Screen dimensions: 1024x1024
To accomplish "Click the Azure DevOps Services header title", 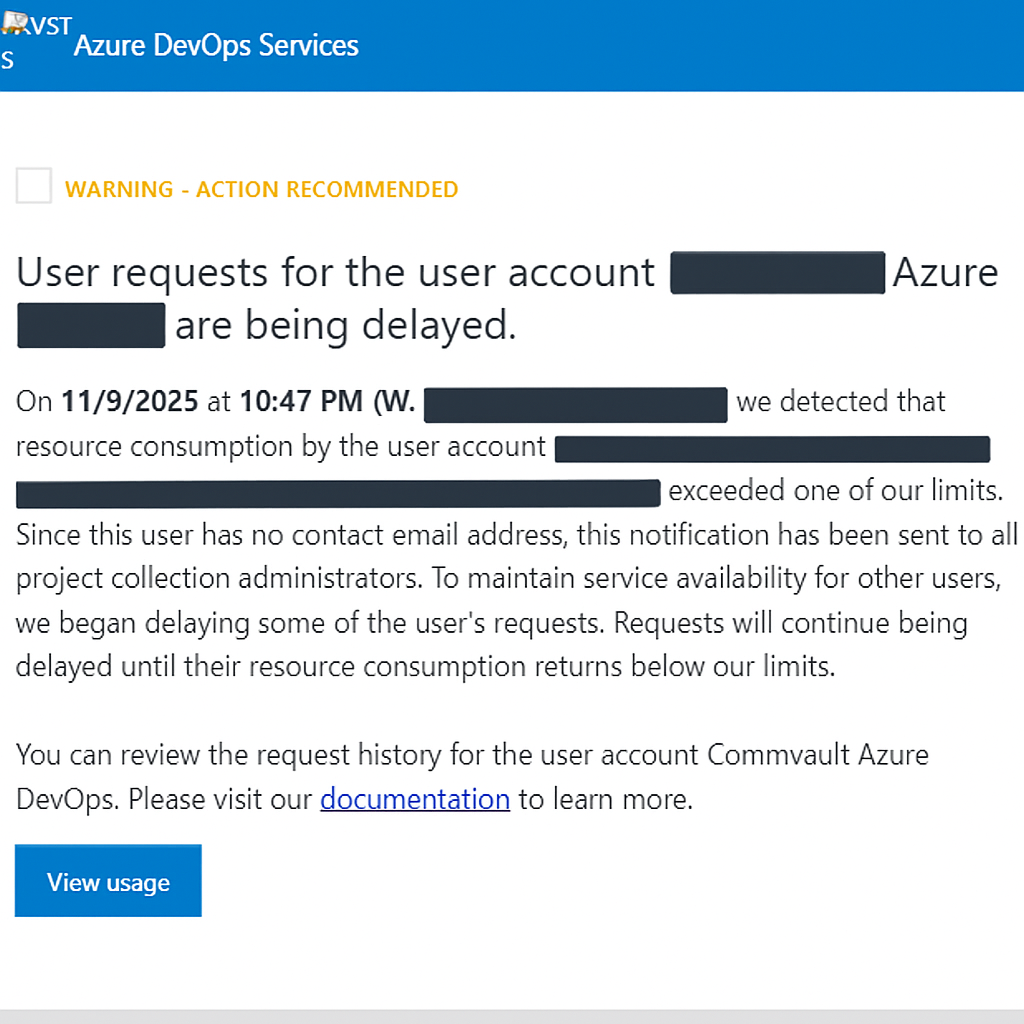I will click(216, 46).
